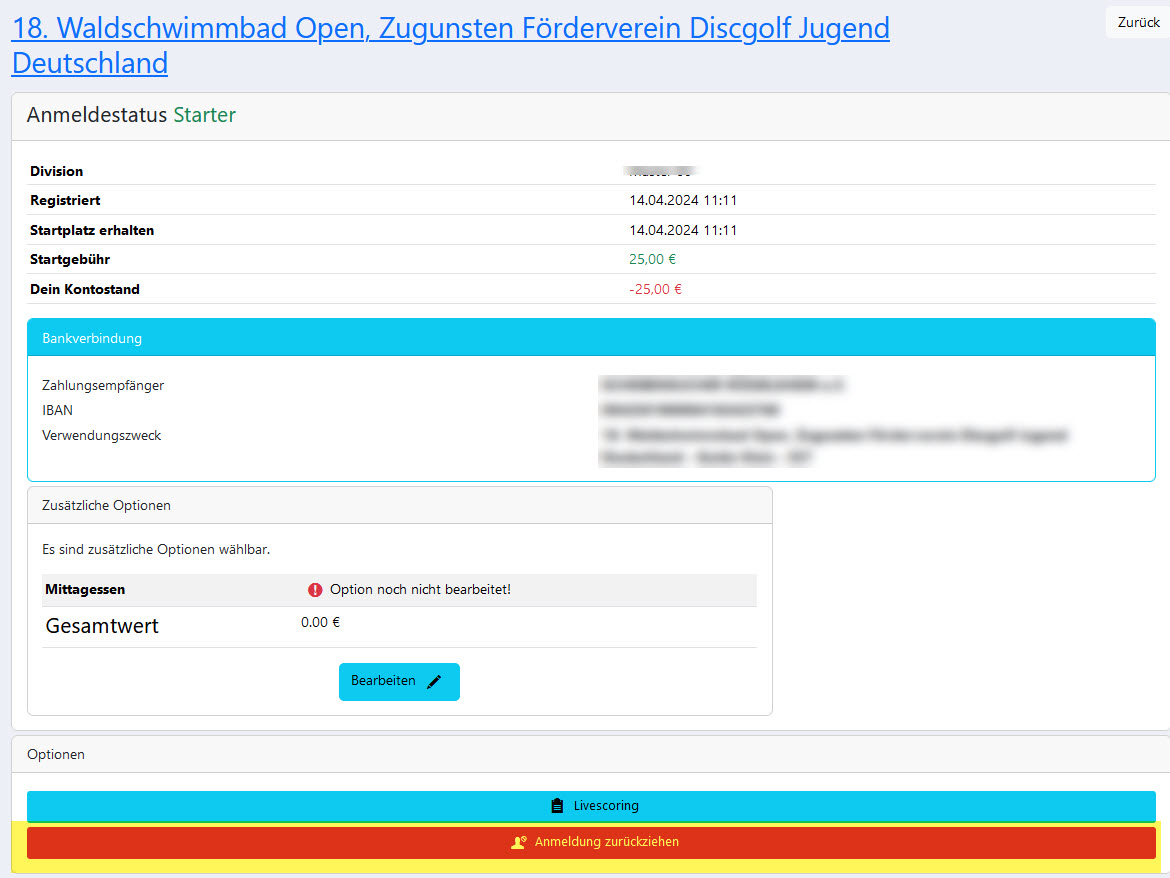
Task: Click the Bearbeiten button label
Action: (383, 681)
